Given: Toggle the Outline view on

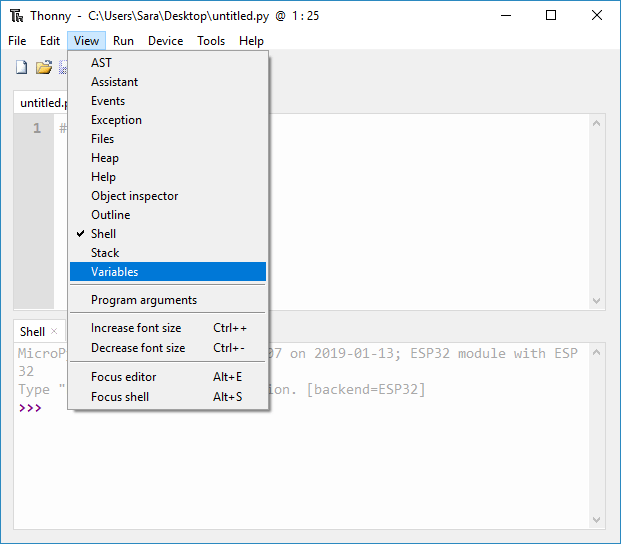Looking at the screenshot, I should click(110, 215).
